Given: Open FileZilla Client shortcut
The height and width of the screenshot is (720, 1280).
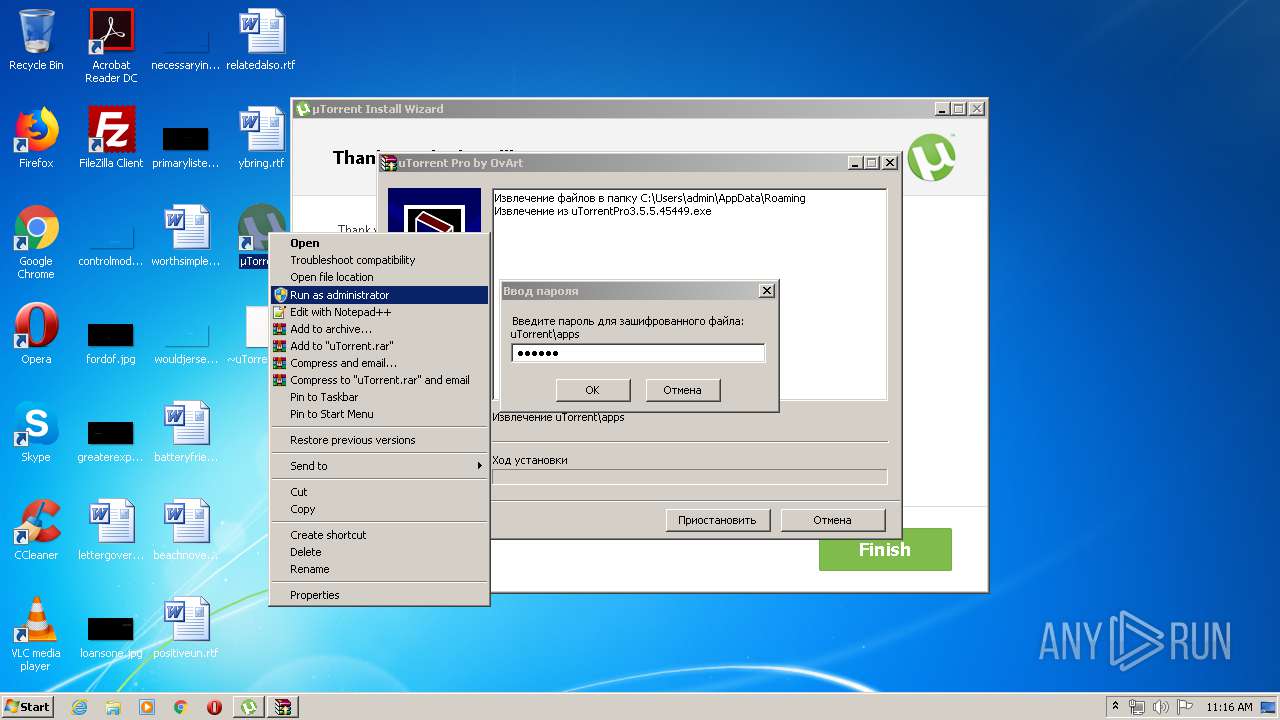Looking at the screenshot, I should (x=111, y=138).
